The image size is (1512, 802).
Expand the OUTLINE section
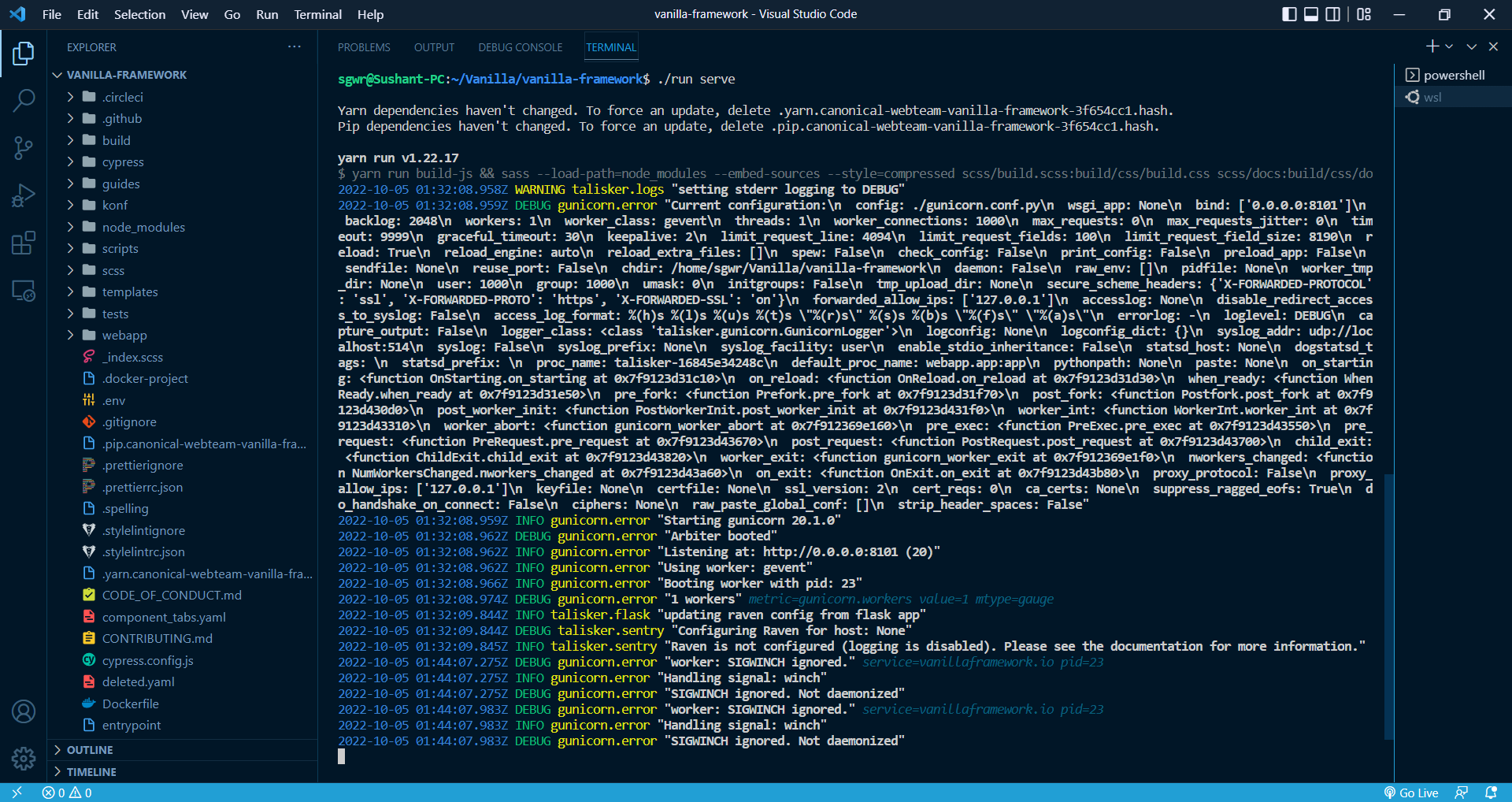pos(183,750)
